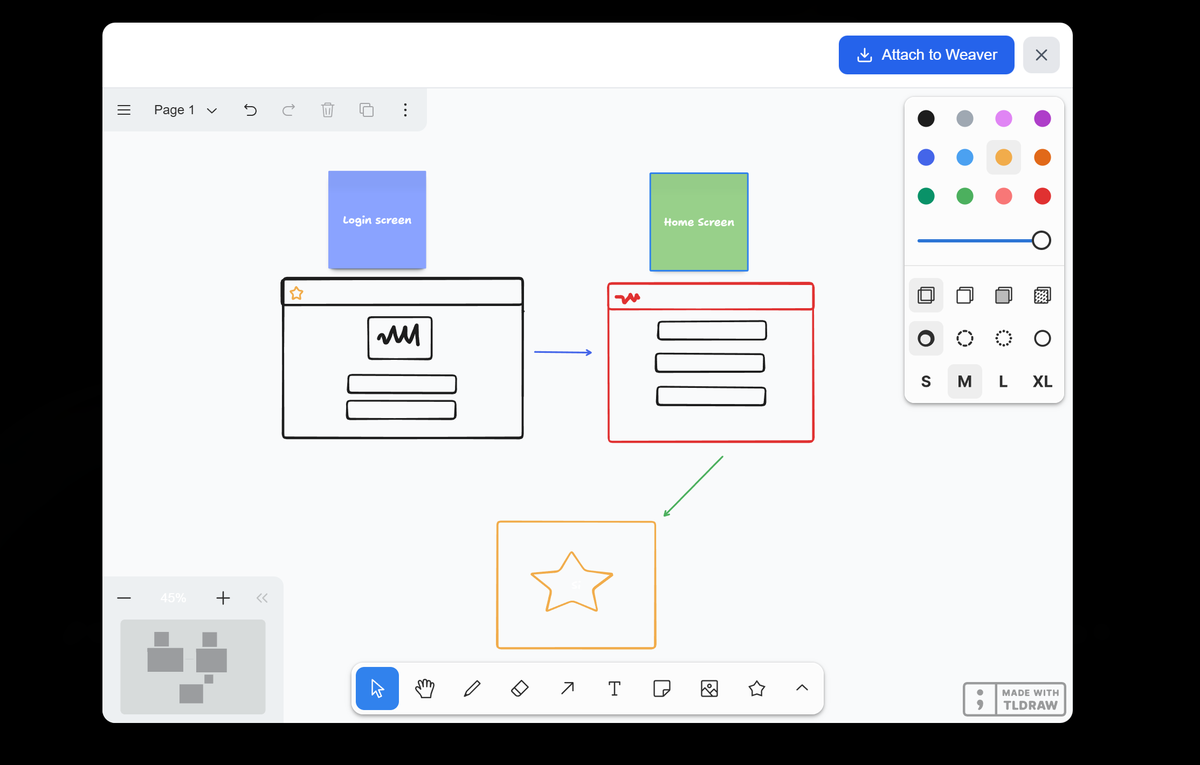Activate the Arrow tool
Image resolution: width=1200 pixels, height=765 pixels.
coord(567,688)
